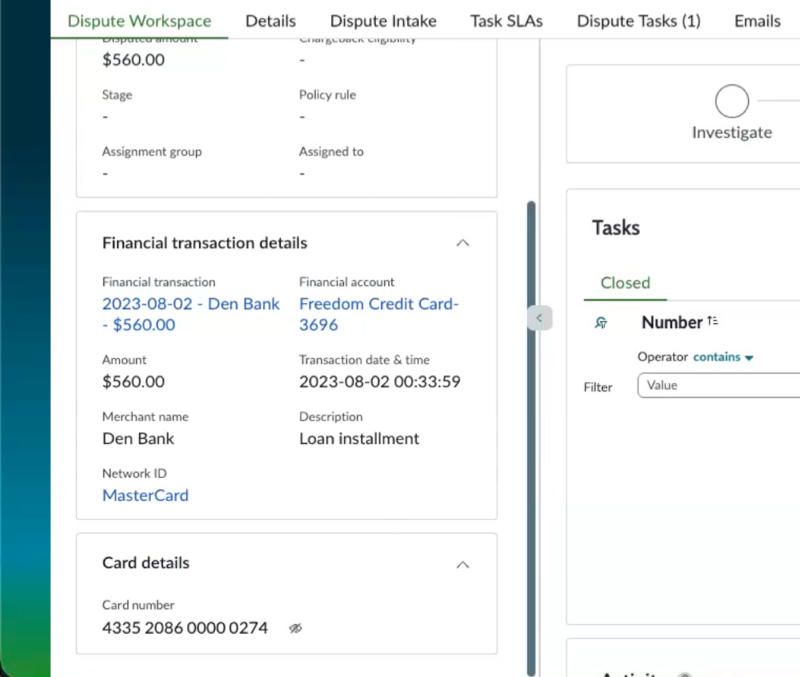The image size is (800, 677).
Task: Click the Number column header text
Action: pyautogui.click(x=672, y=322)
